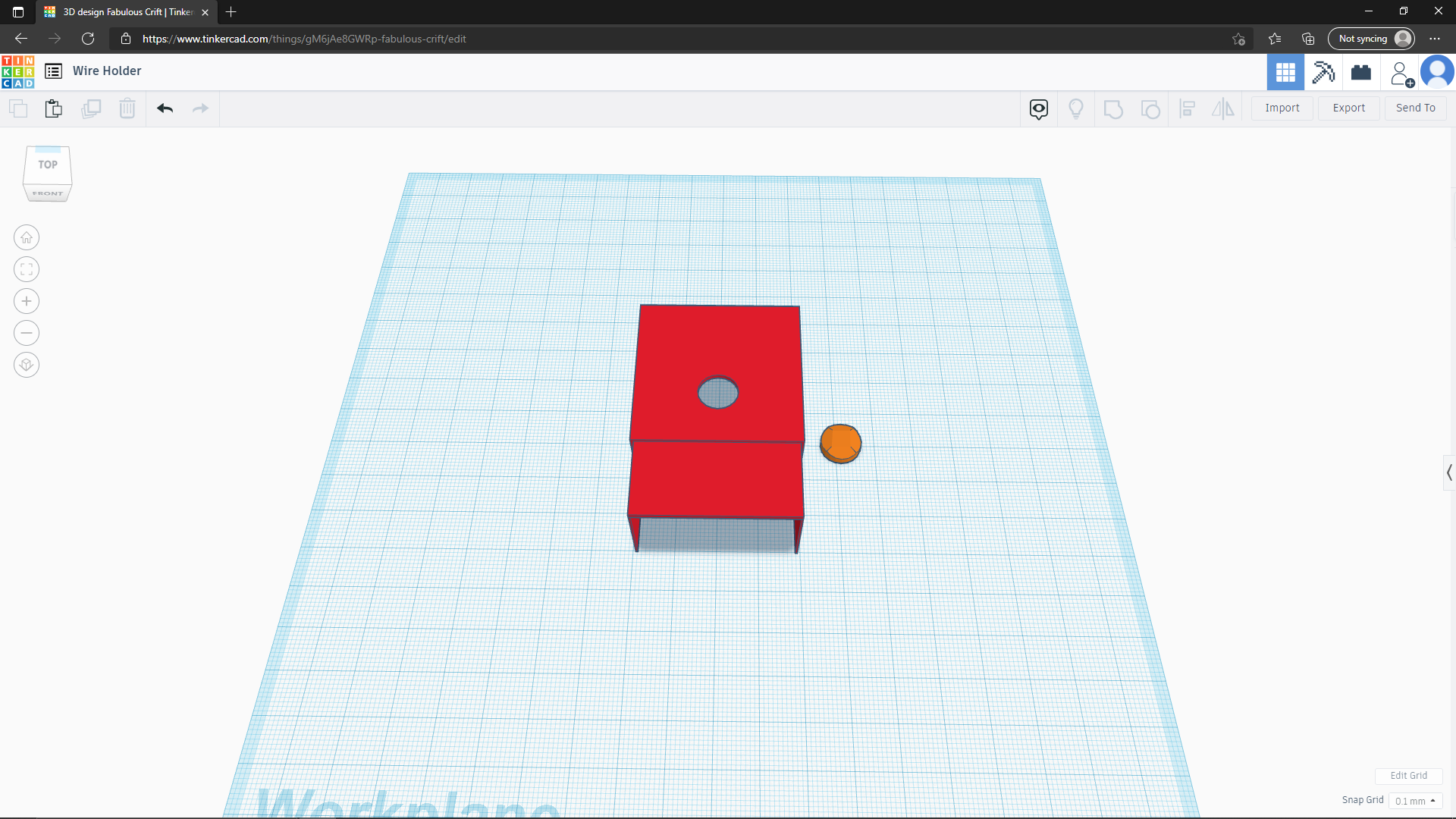Open the designs list icon
The image size is (1456, 819).
tap(53, 71)
